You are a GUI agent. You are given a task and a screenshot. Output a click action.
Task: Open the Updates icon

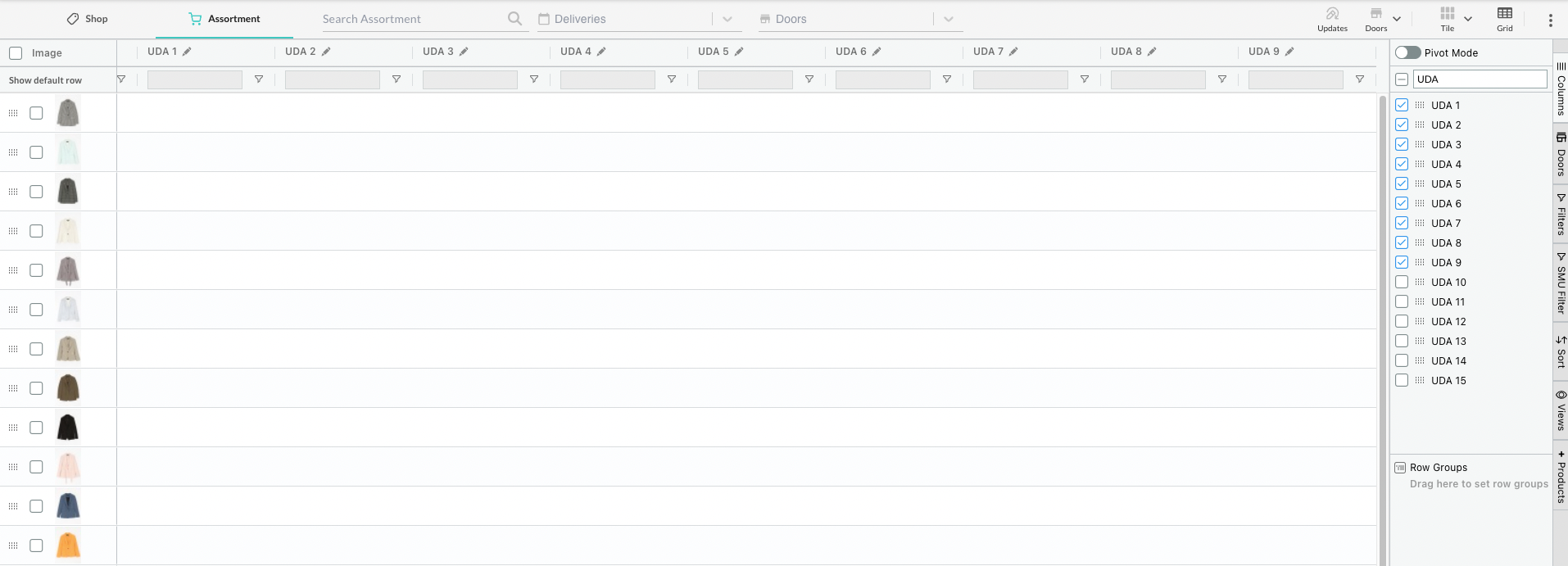pyautogui.click(x=1332, y=19)
